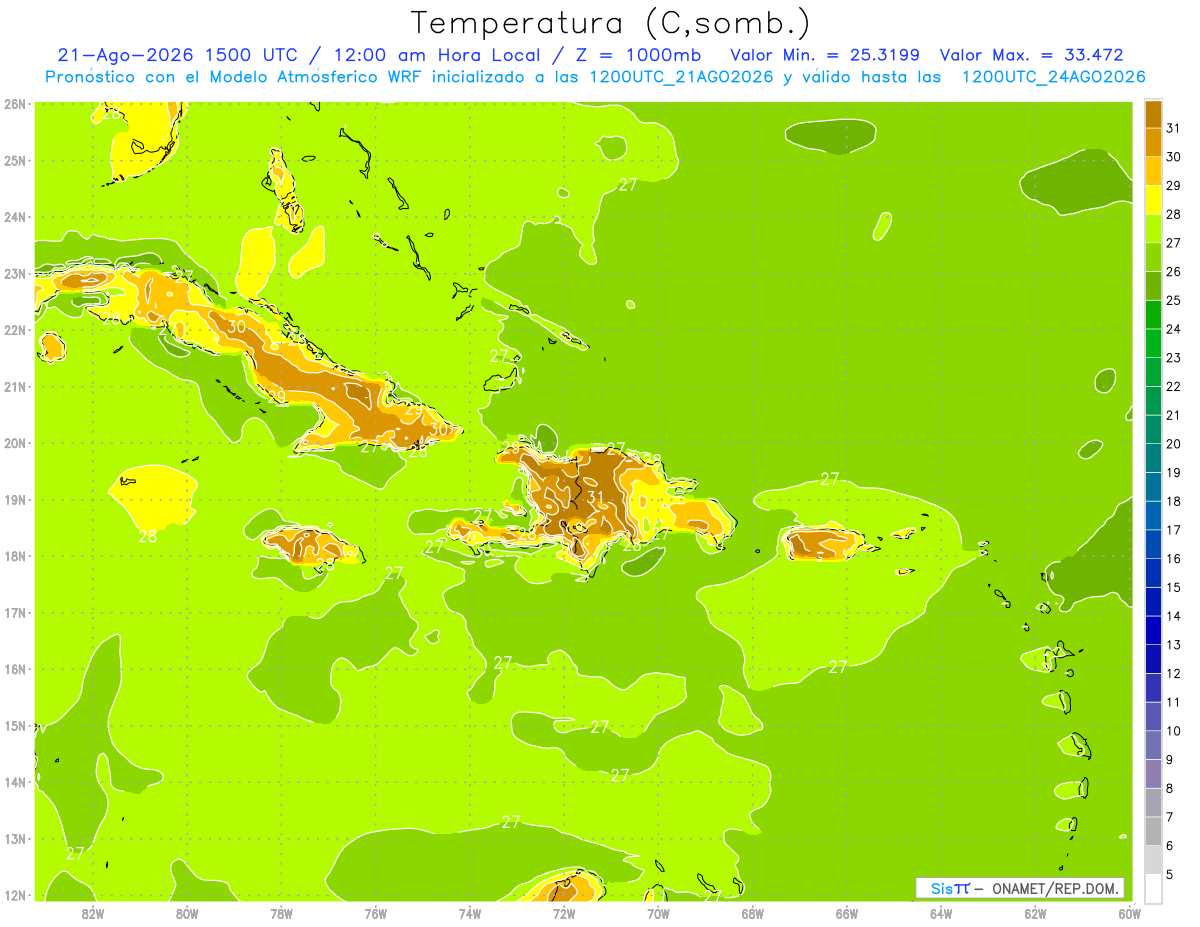
Task: Click the latitude axis label '25N'
Action: pyautogui.click(x=14, y=160)
